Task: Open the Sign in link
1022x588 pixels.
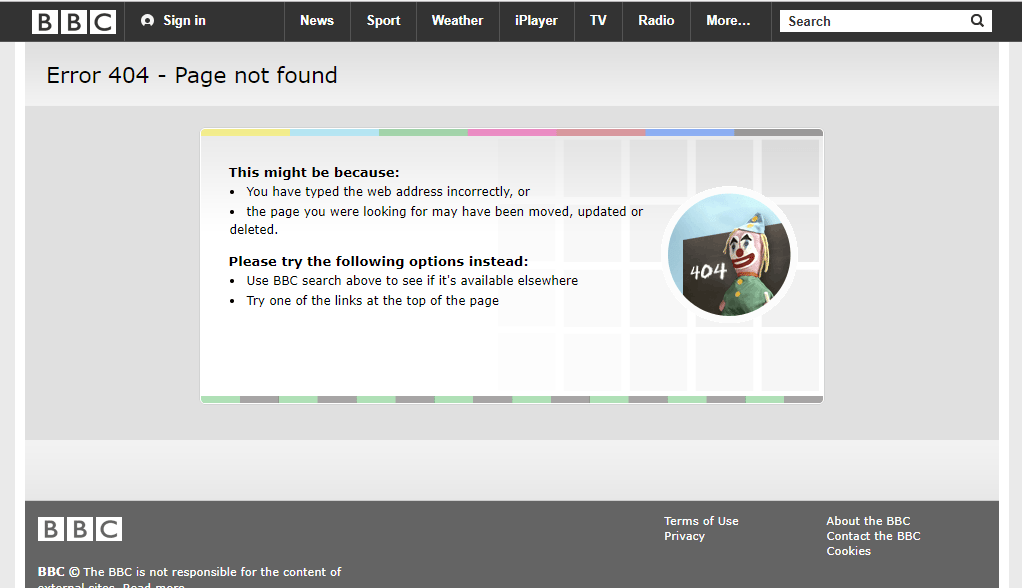Action: click(x=184, y=21)
